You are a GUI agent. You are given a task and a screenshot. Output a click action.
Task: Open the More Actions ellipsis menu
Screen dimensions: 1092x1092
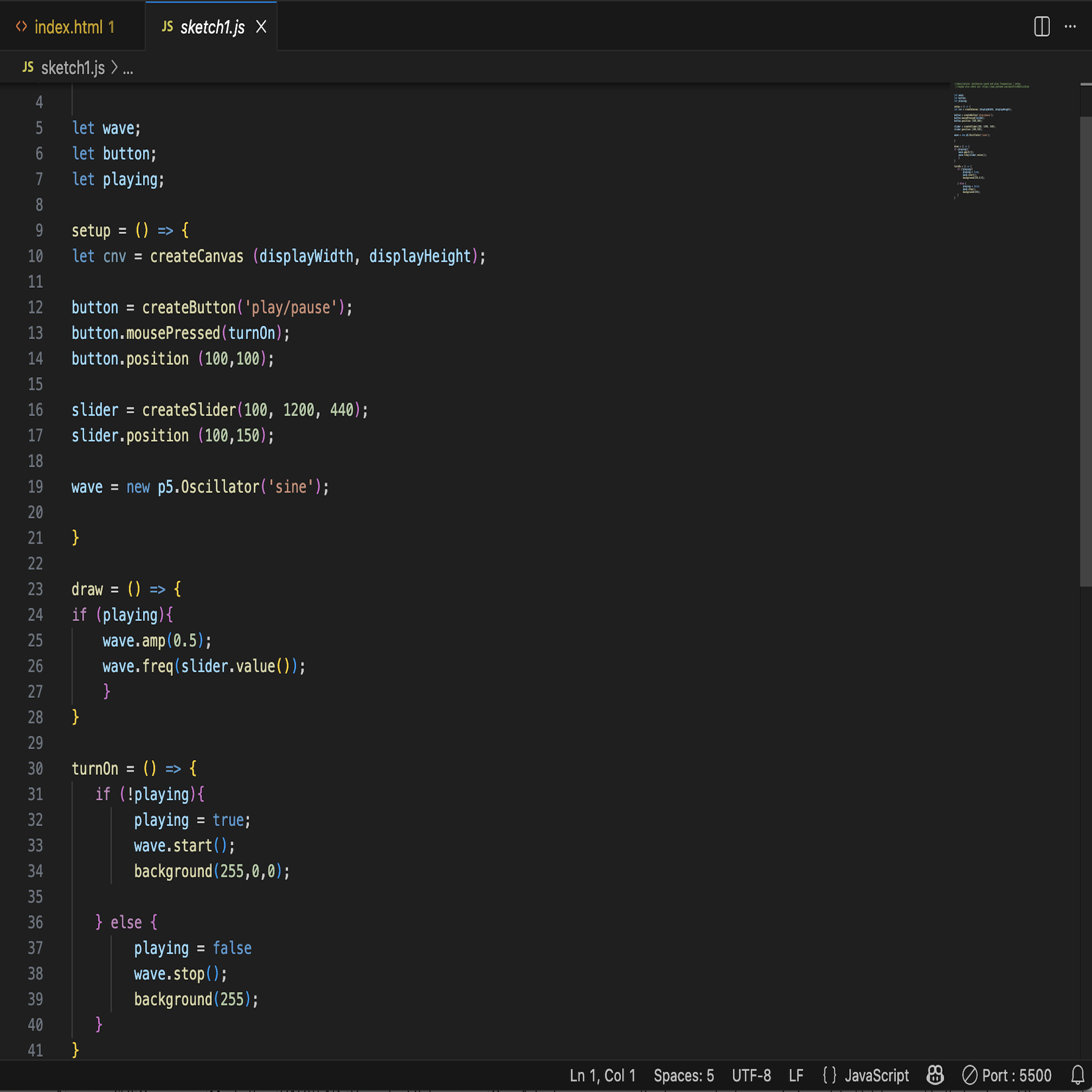pos(1070,26)
